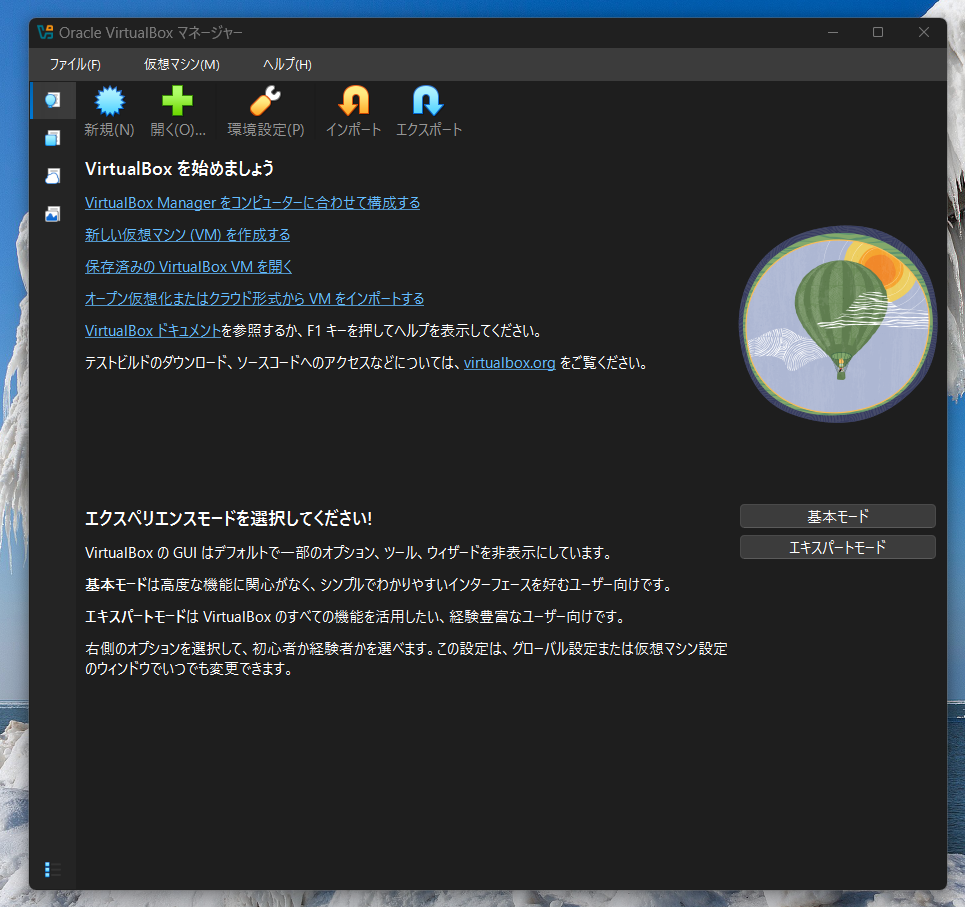This screenshot has width=965, height=907.
Task: Open the Welcome balloon icon in the sidebar
Action: tap(52, 99)
